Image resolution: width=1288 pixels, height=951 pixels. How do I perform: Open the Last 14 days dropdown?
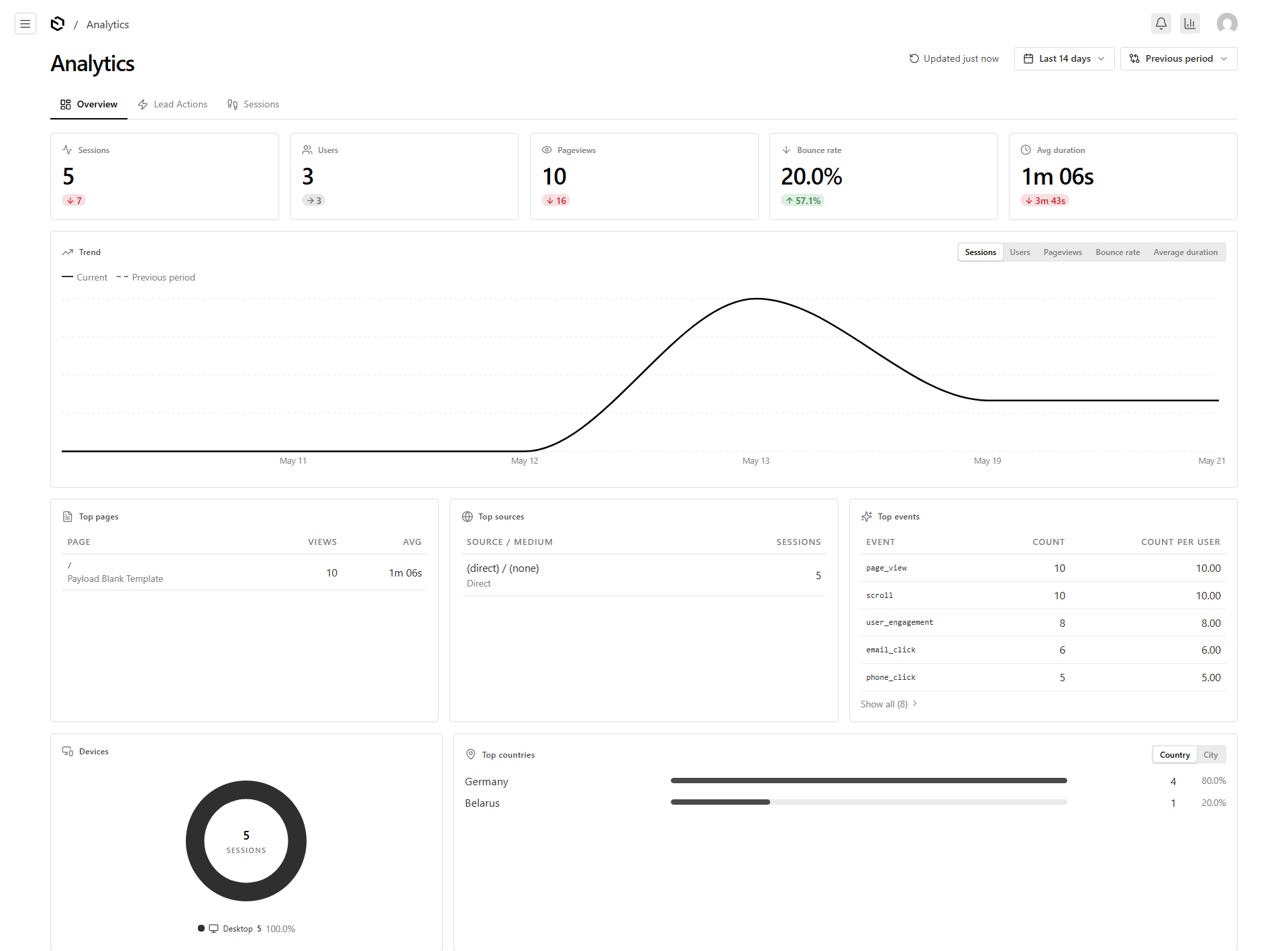[1064, 58]
